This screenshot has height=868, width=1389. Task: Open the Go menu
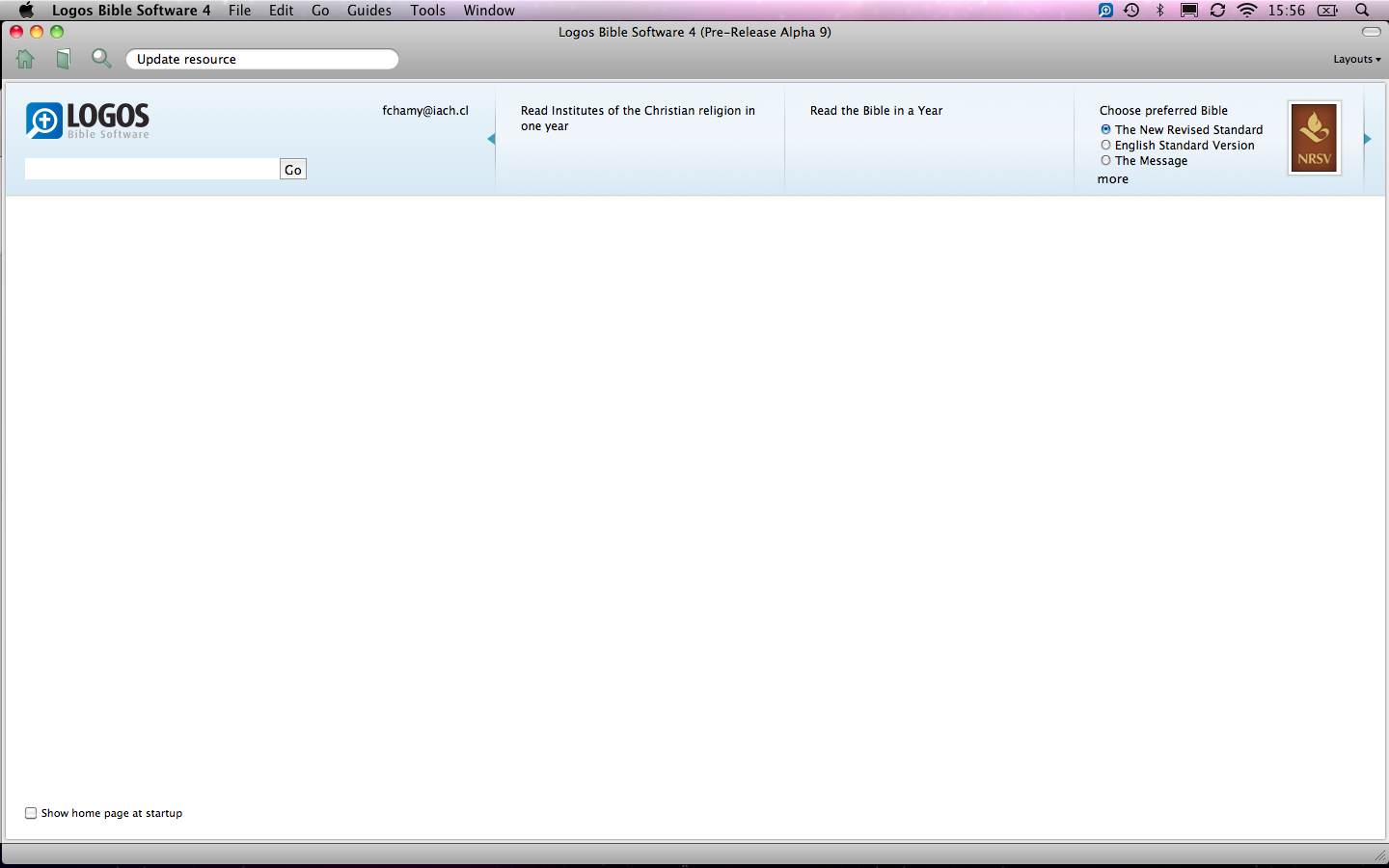tap(320, 11)
